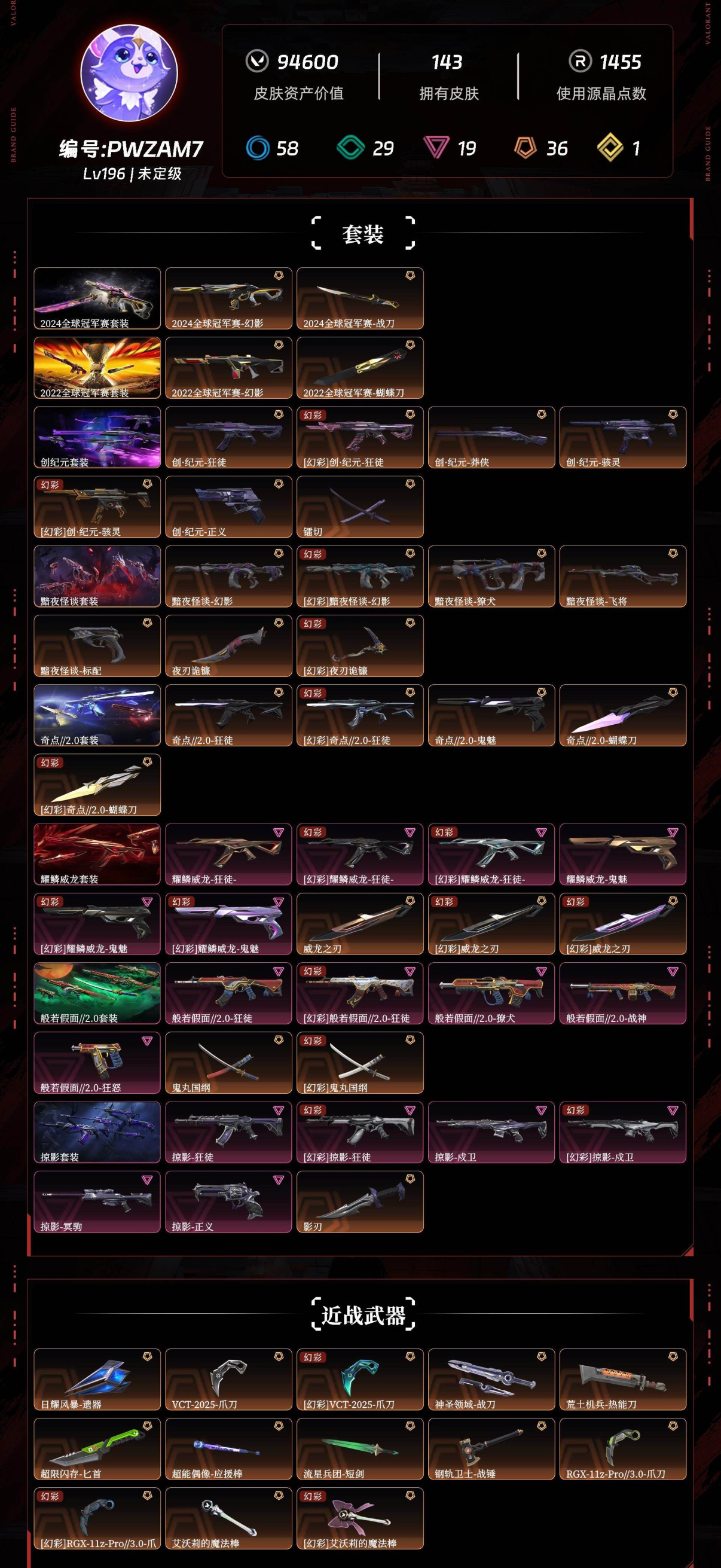Select the 奇点//2.0-蝴蝶刀 skin card
Screen dimensions: 721x1568
(x=623, y=715)
